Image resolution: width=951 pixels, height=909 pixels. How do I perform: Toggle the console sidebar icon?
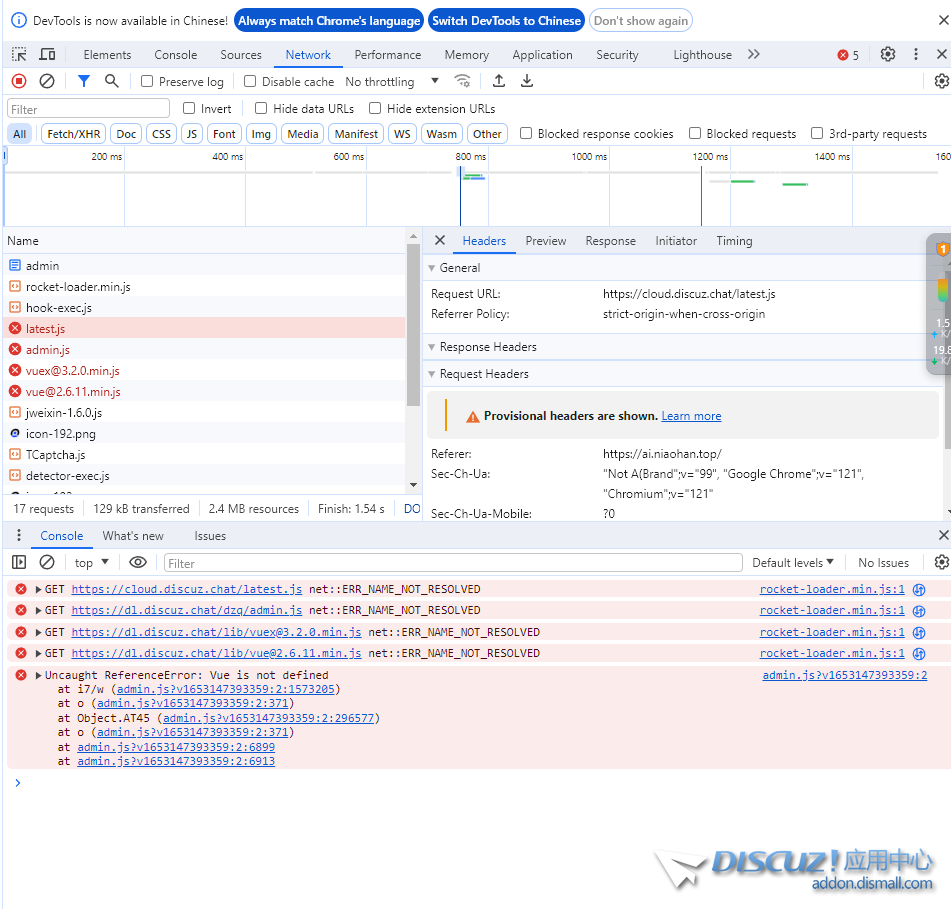[19, 563]
